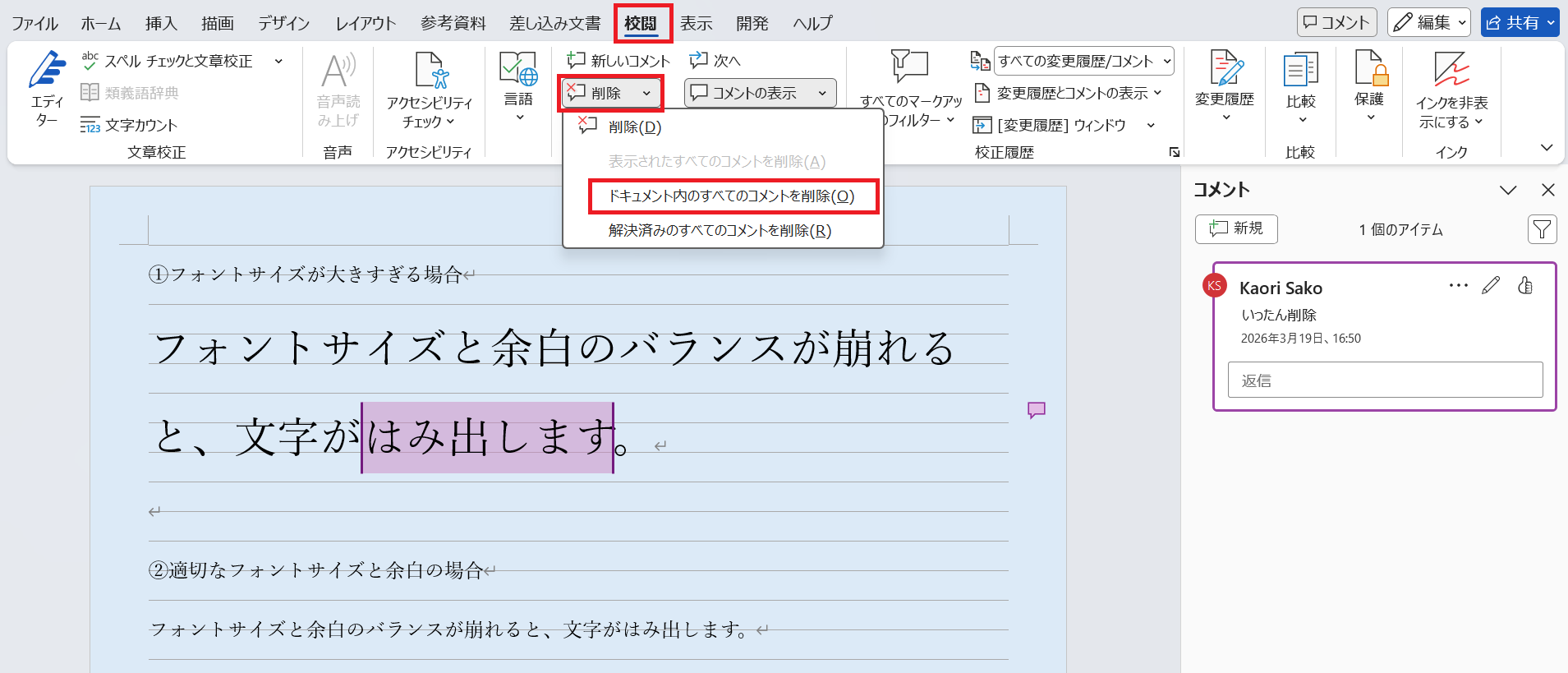Choose ドキュメント内のすべてのコメントを削除

coord(723,196)
